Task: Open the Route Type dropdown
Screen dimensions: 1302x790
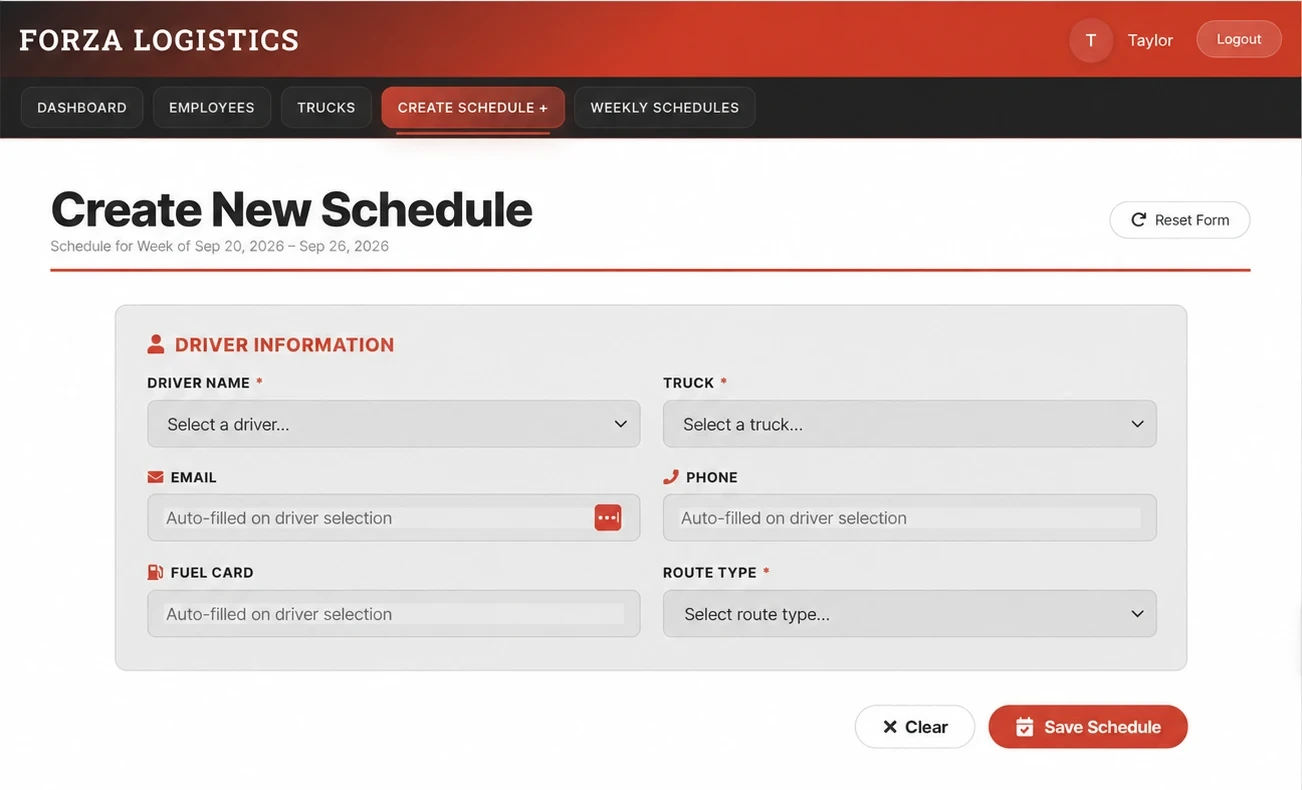Action: 909,614
